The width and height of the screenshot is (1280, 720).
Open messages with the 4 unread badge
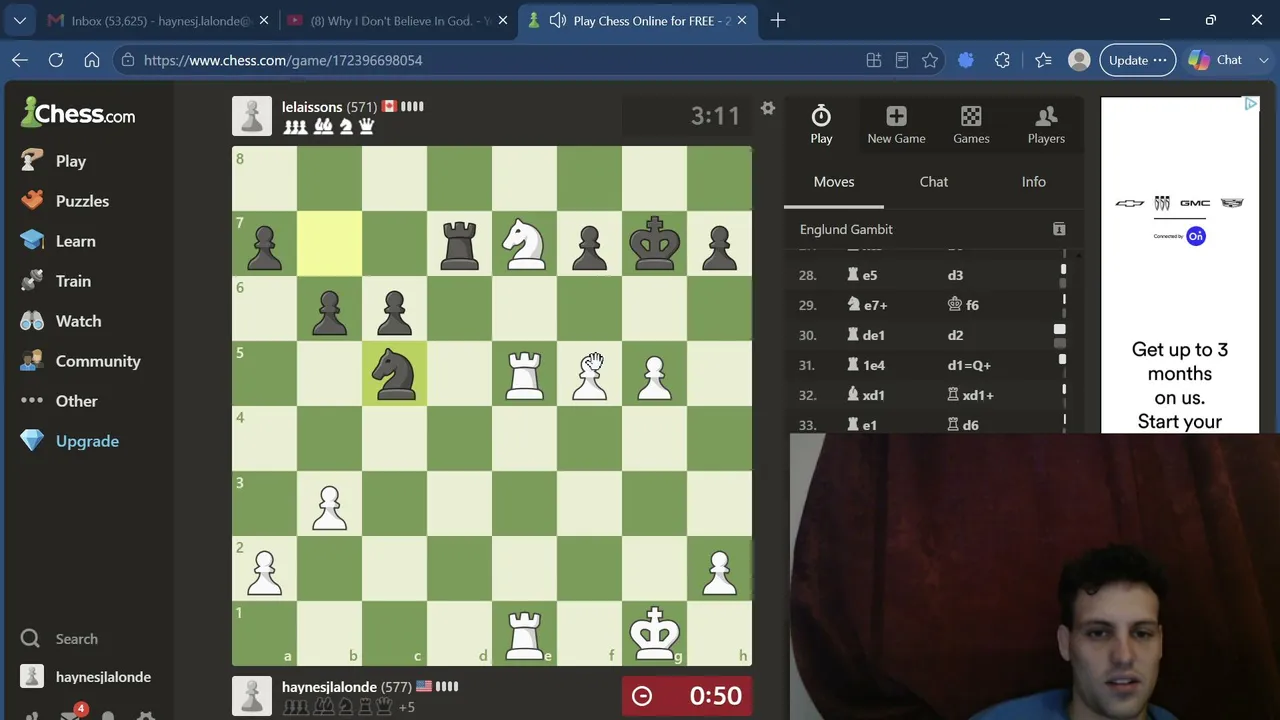tap(71, 714)
